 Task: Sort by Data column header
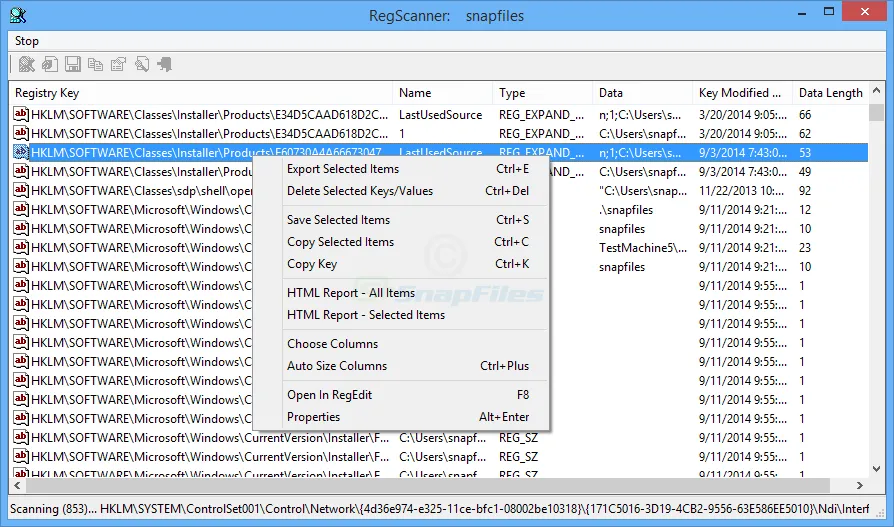coord(643,93)
